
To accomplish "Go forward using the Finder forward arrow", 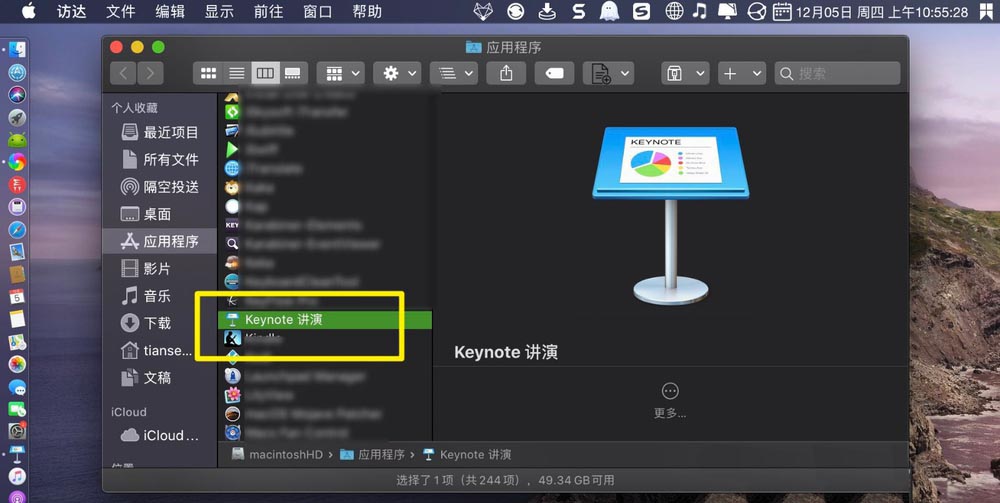I will pos(150,73).
